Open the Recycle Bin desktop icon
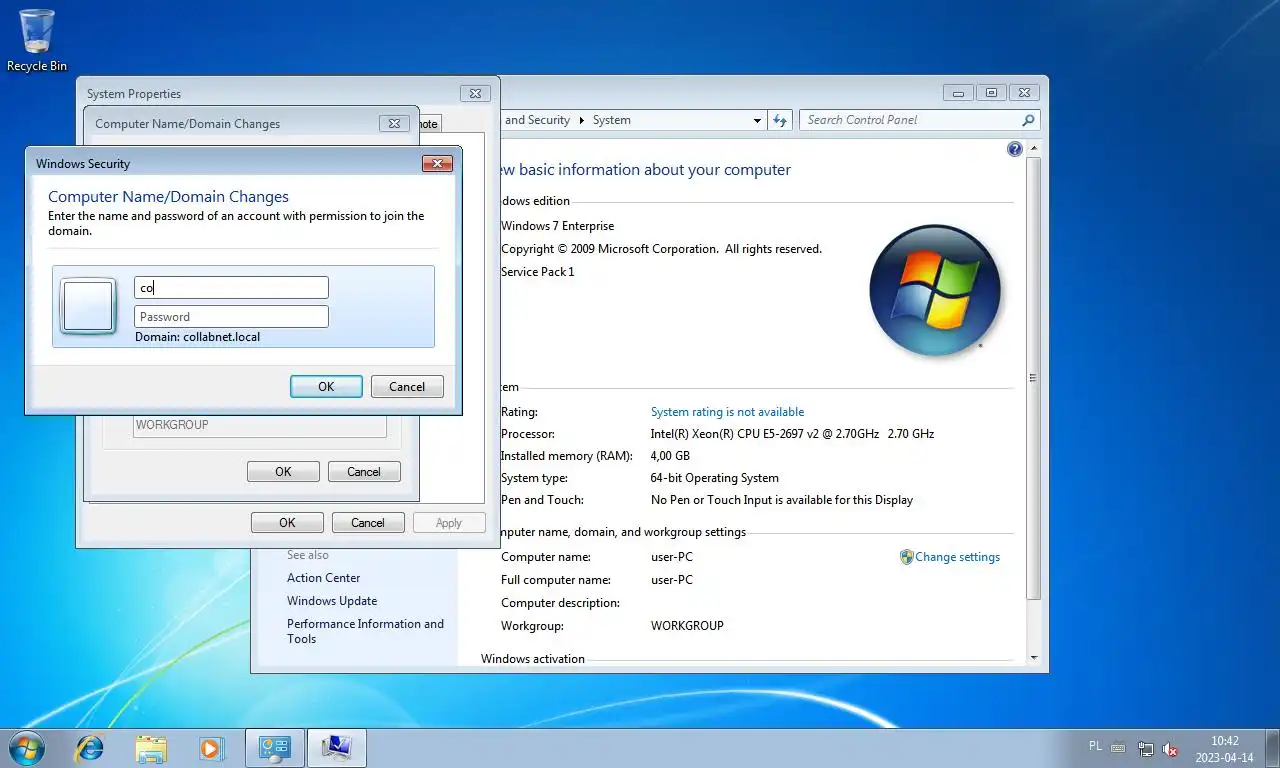1280x768 pixels. [x=37, y=40]
